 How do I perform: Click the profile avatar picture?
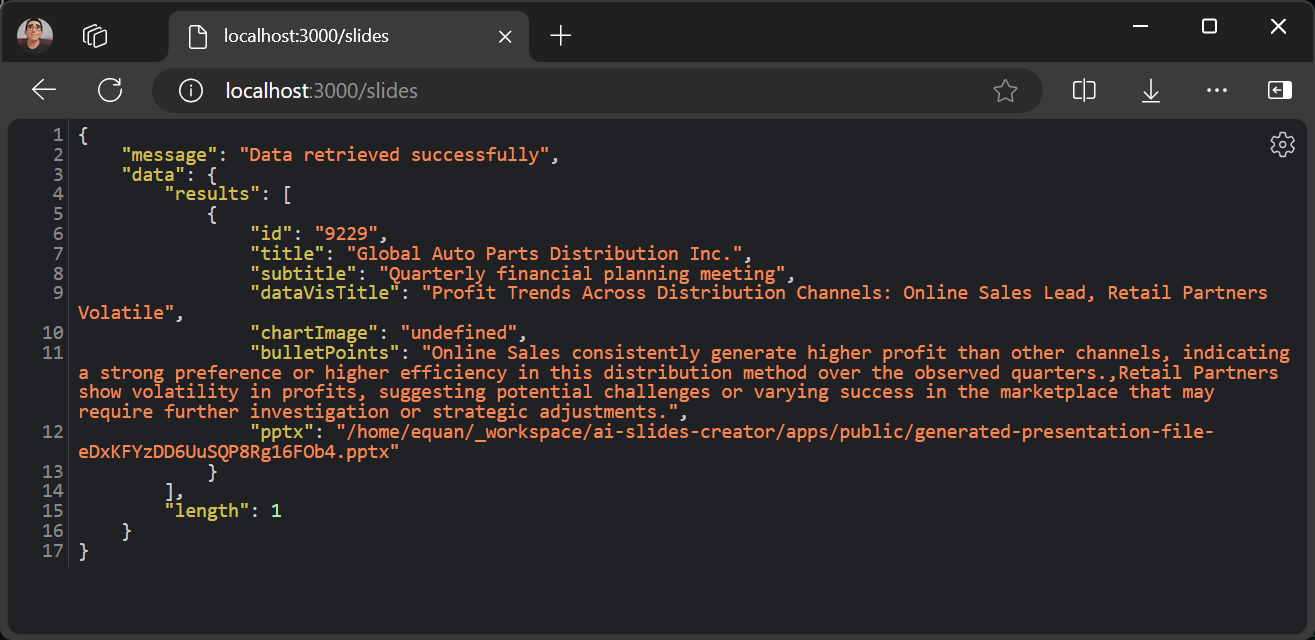pyautogui.click(x=35, y=36)
